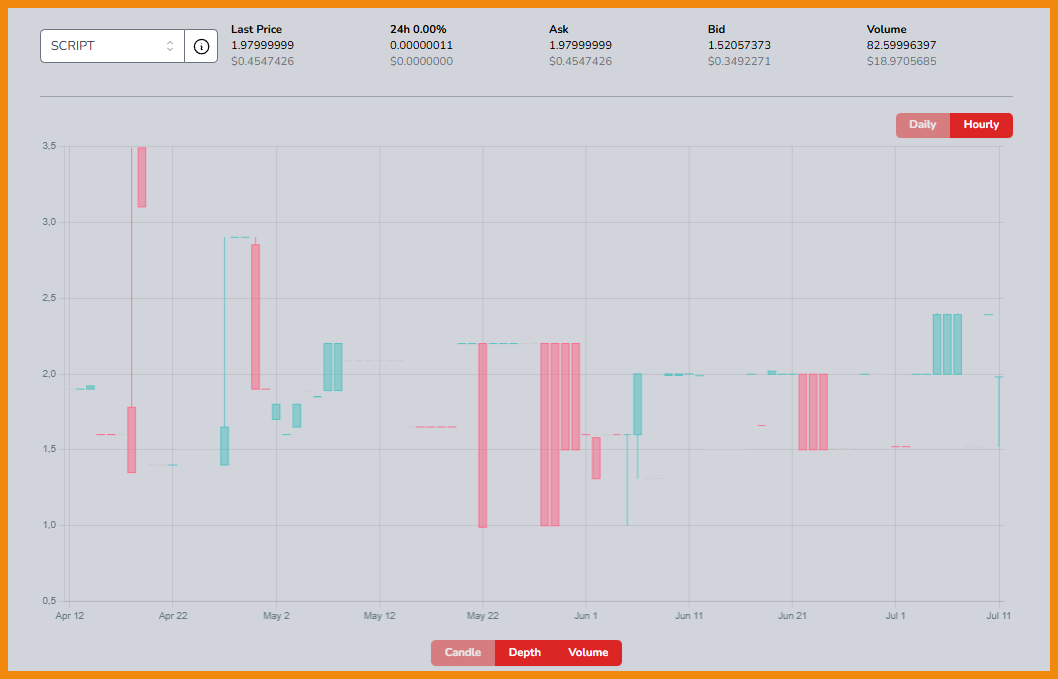This screenshot has width=1058, height=679.
Task: Click the 24h 0.00% heading
Action: 418,29
